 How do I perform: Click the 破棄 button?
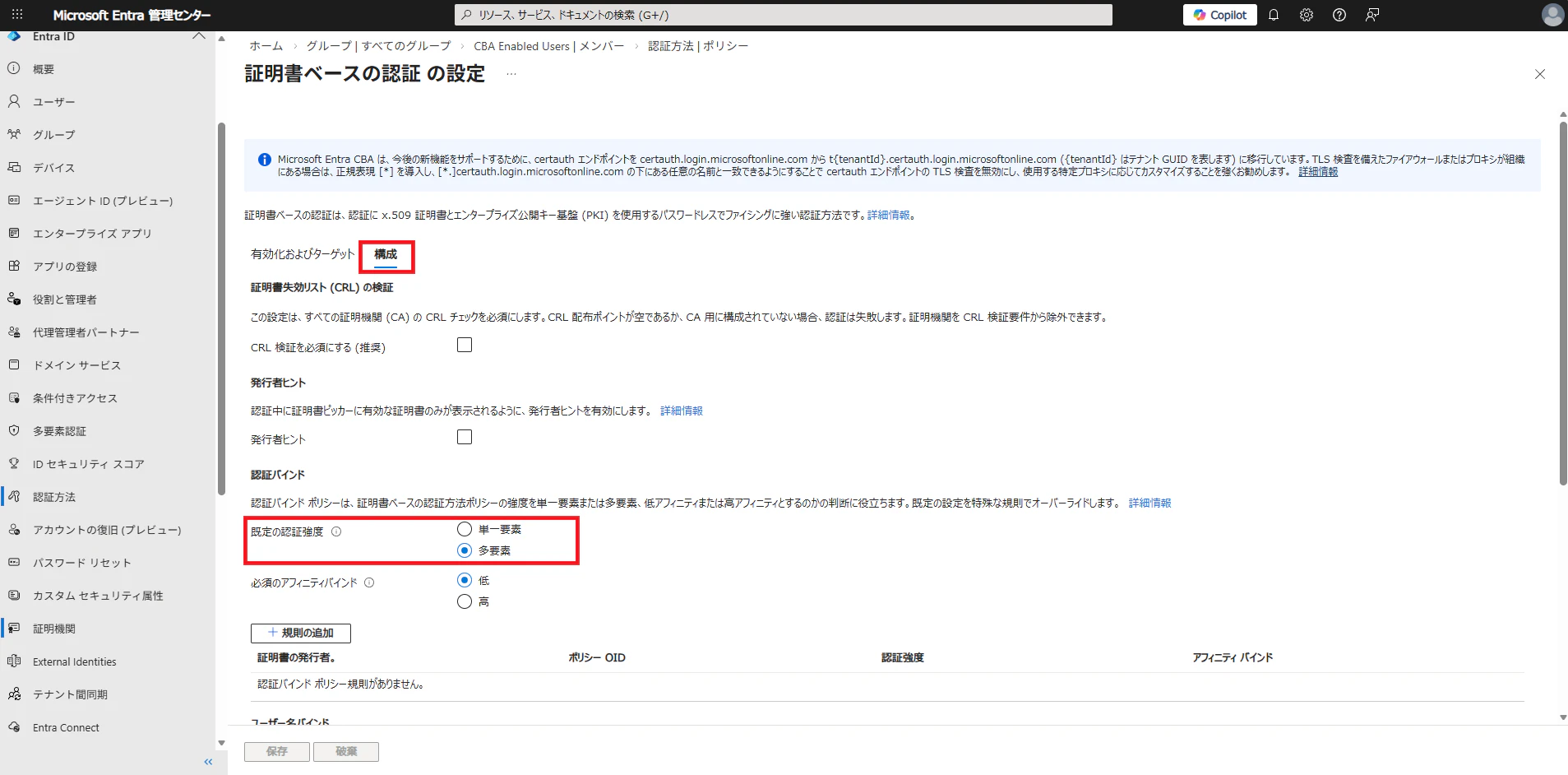pos(346,751)
